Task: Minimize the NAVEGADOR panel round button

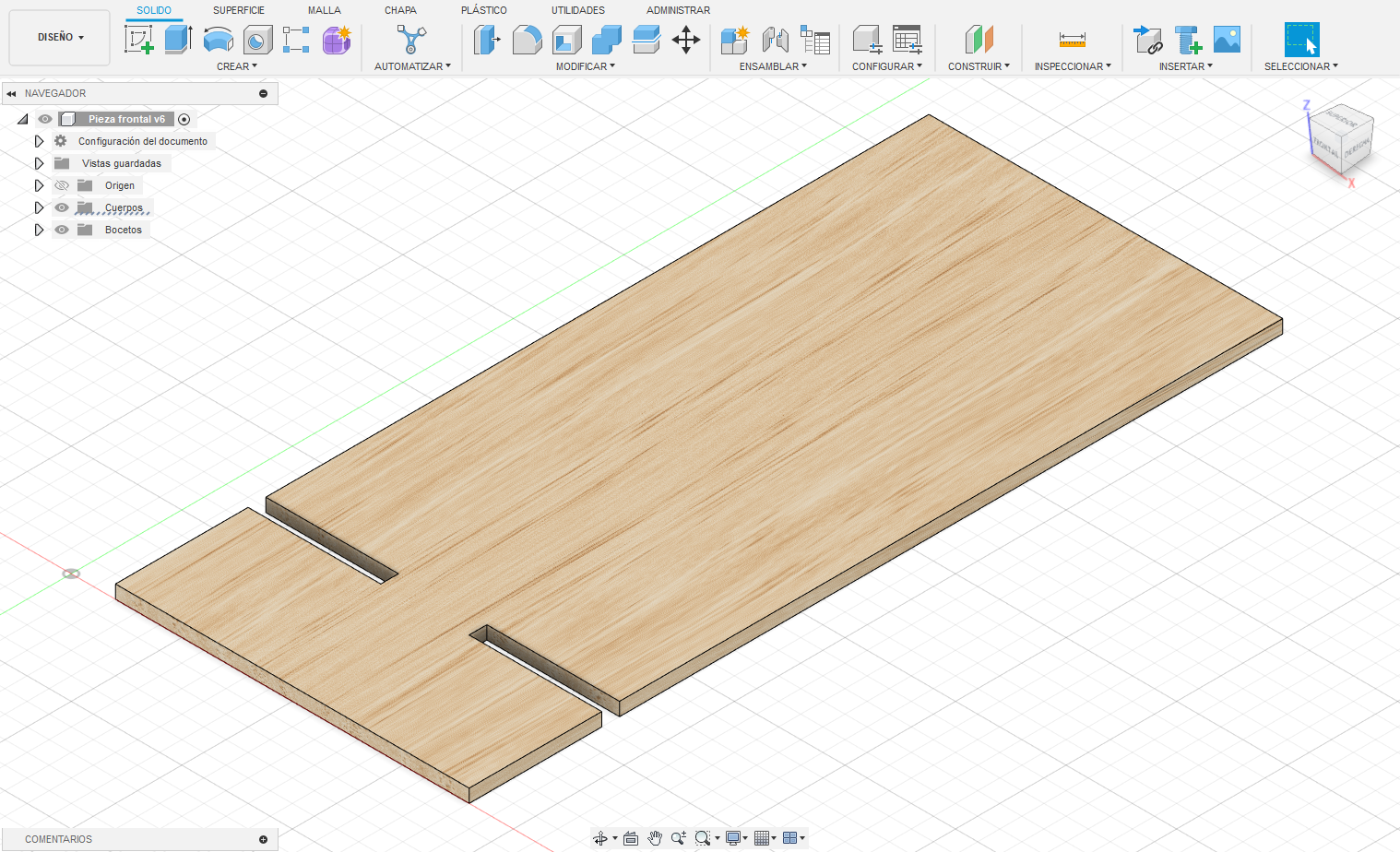Action: tap(263, 93)
